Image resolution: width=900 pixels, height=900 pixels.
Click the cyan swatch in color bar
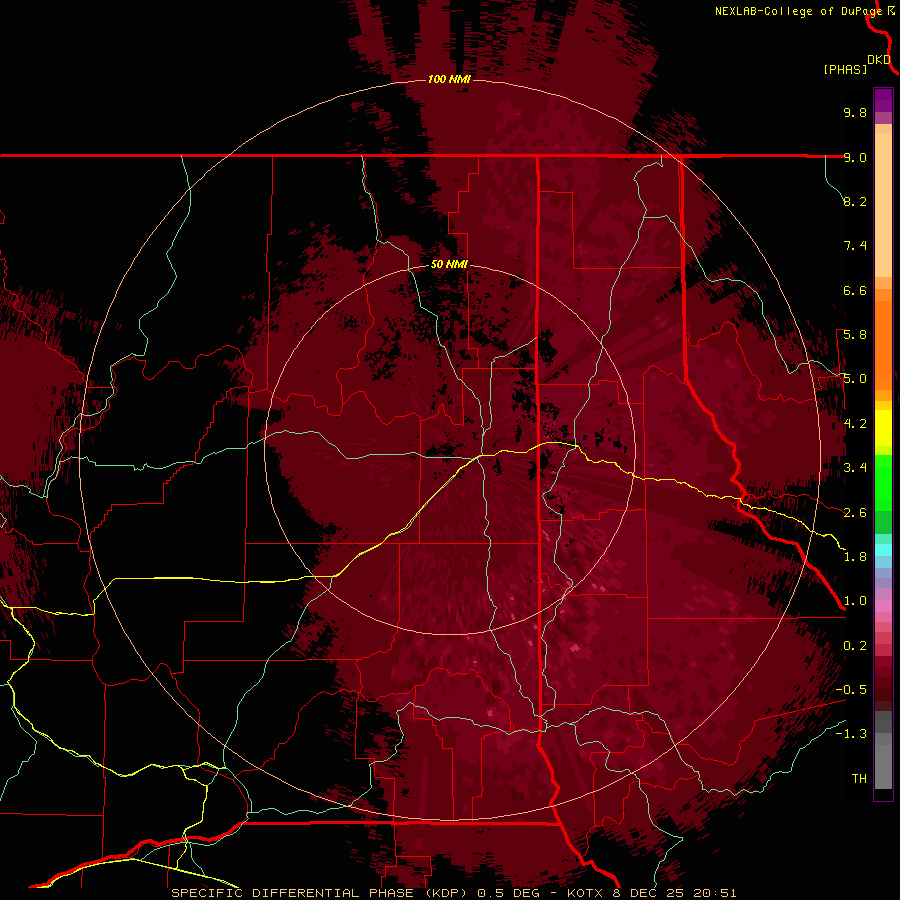point(883,549)
